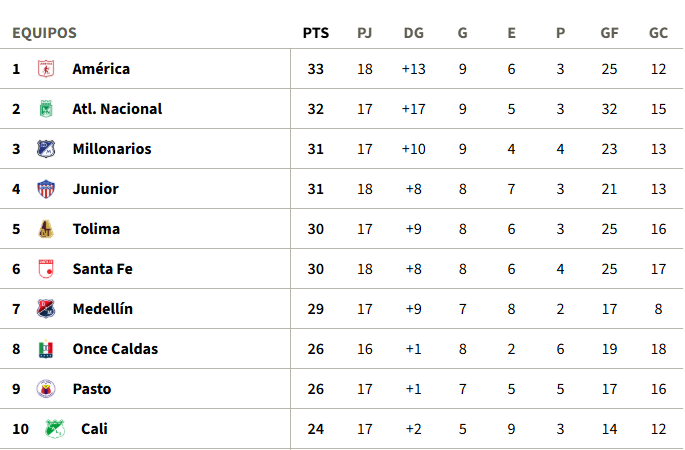Click the Santa Fe red crest

(x=46, y=269)
